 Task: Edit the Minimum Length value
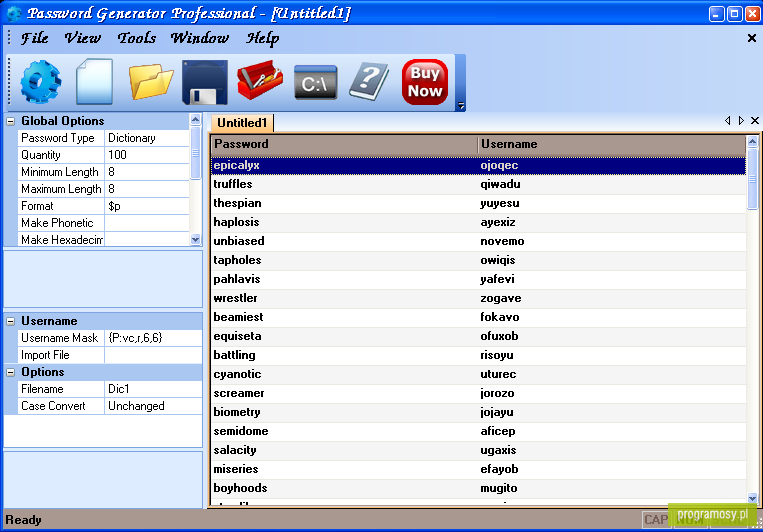point(147,172)
